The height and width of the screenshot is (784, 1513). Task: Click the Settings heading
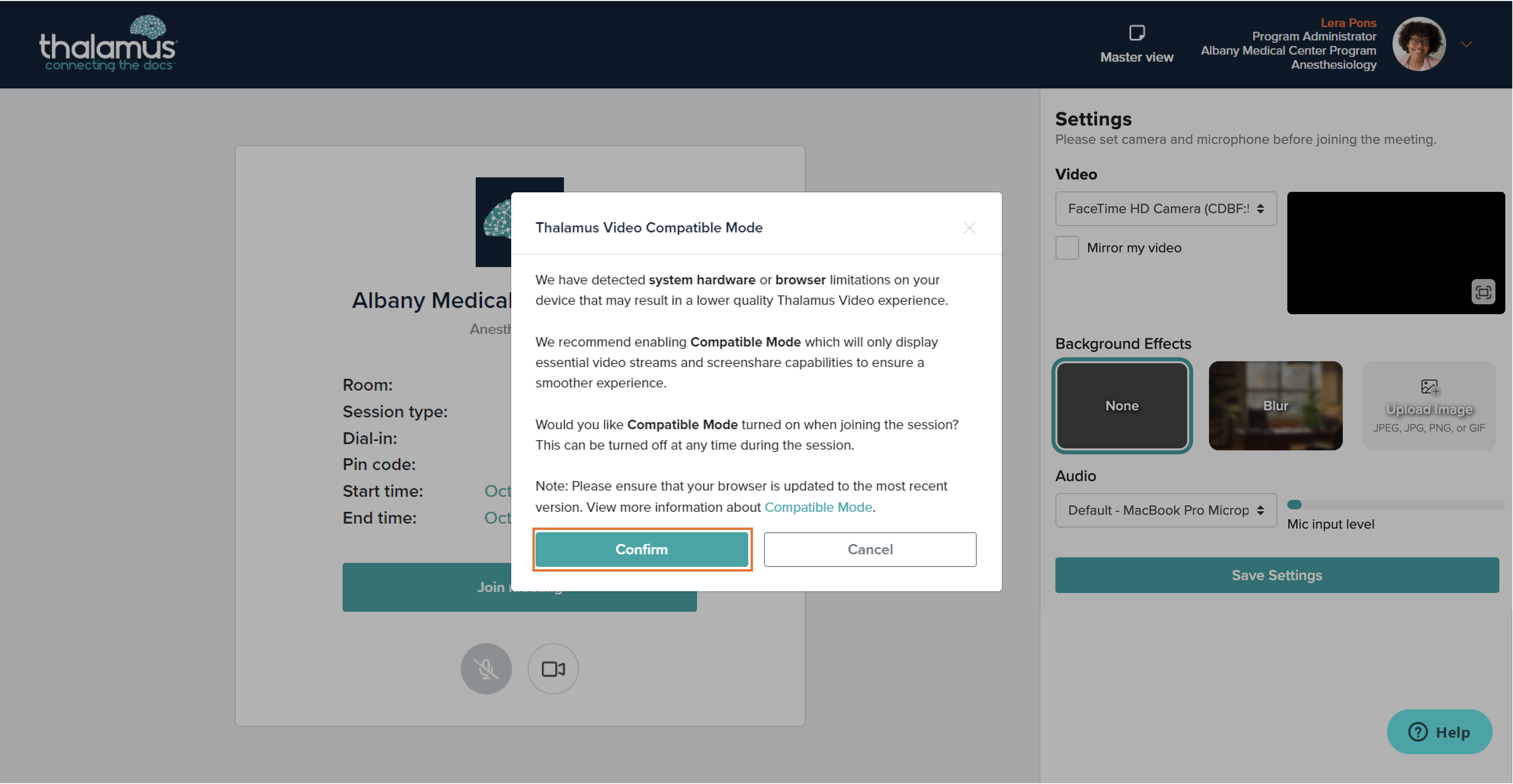[1093, 119]
